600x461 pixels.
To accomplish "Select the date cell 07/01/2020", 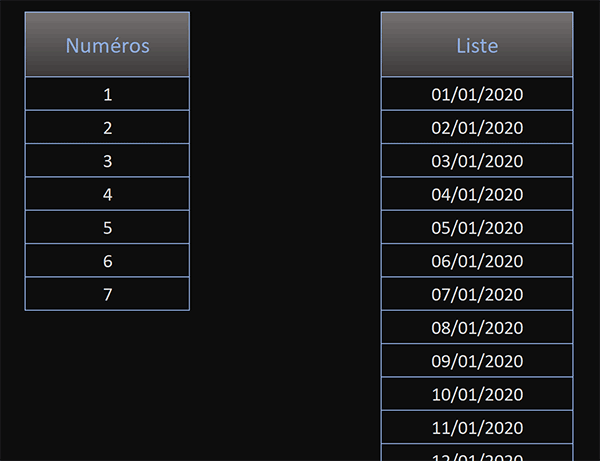I will (x=477, y=294).
